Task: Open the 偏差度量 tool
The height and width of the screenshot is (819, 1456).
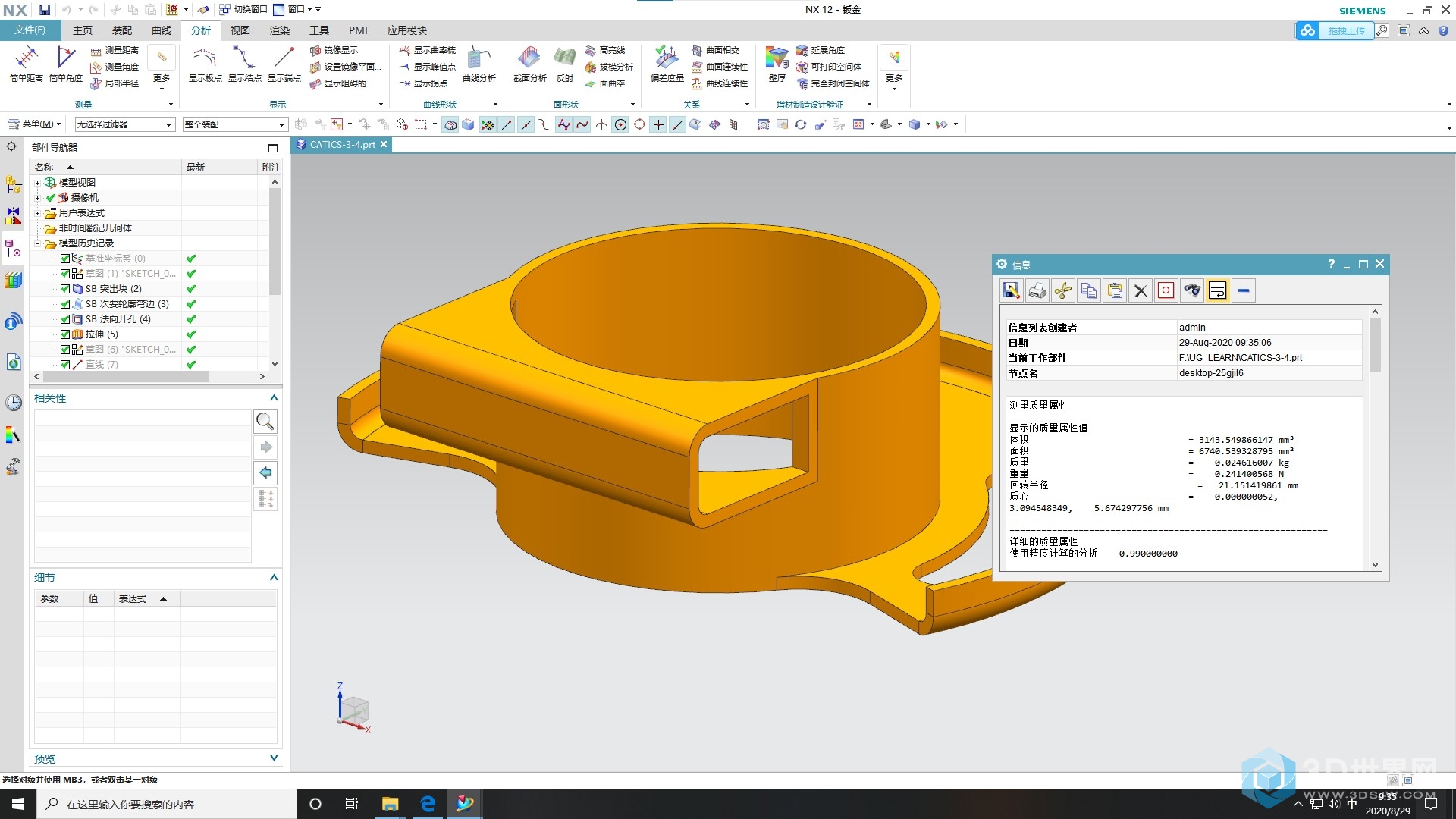Action: click(x=667, y=64)
